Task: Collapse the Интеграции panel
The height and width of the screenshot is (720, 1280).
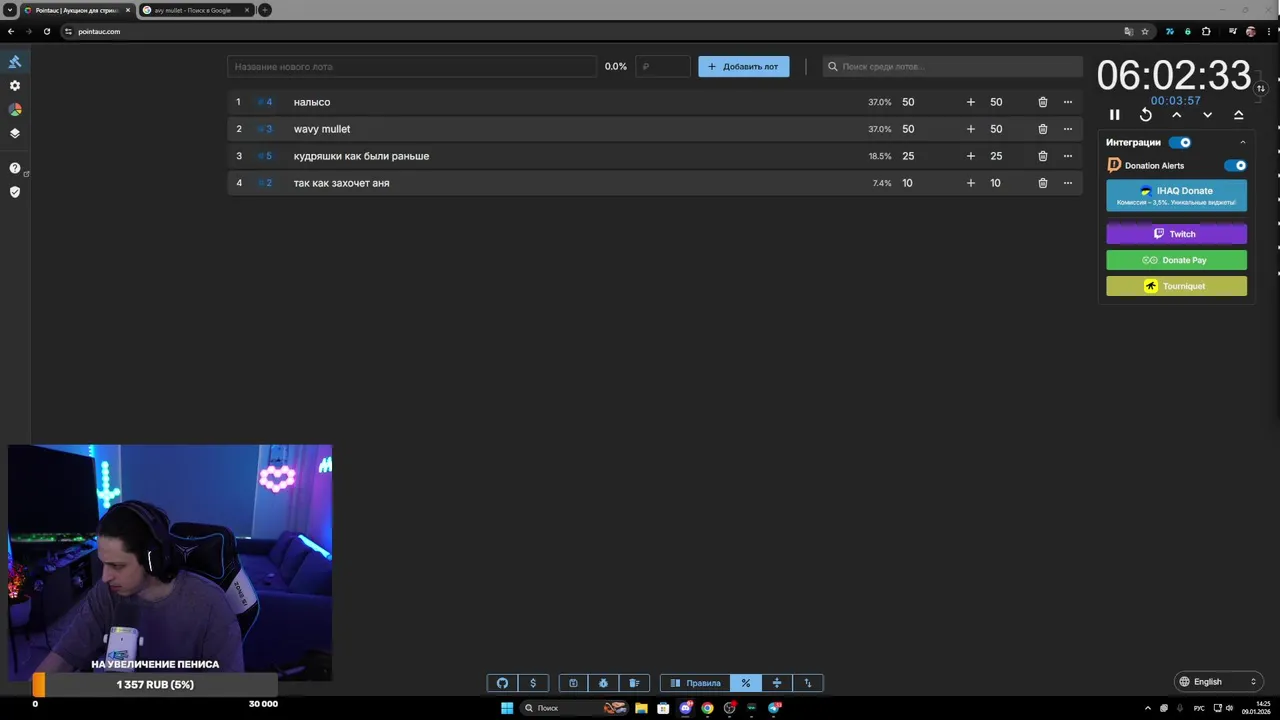Action: (1243, 142)
